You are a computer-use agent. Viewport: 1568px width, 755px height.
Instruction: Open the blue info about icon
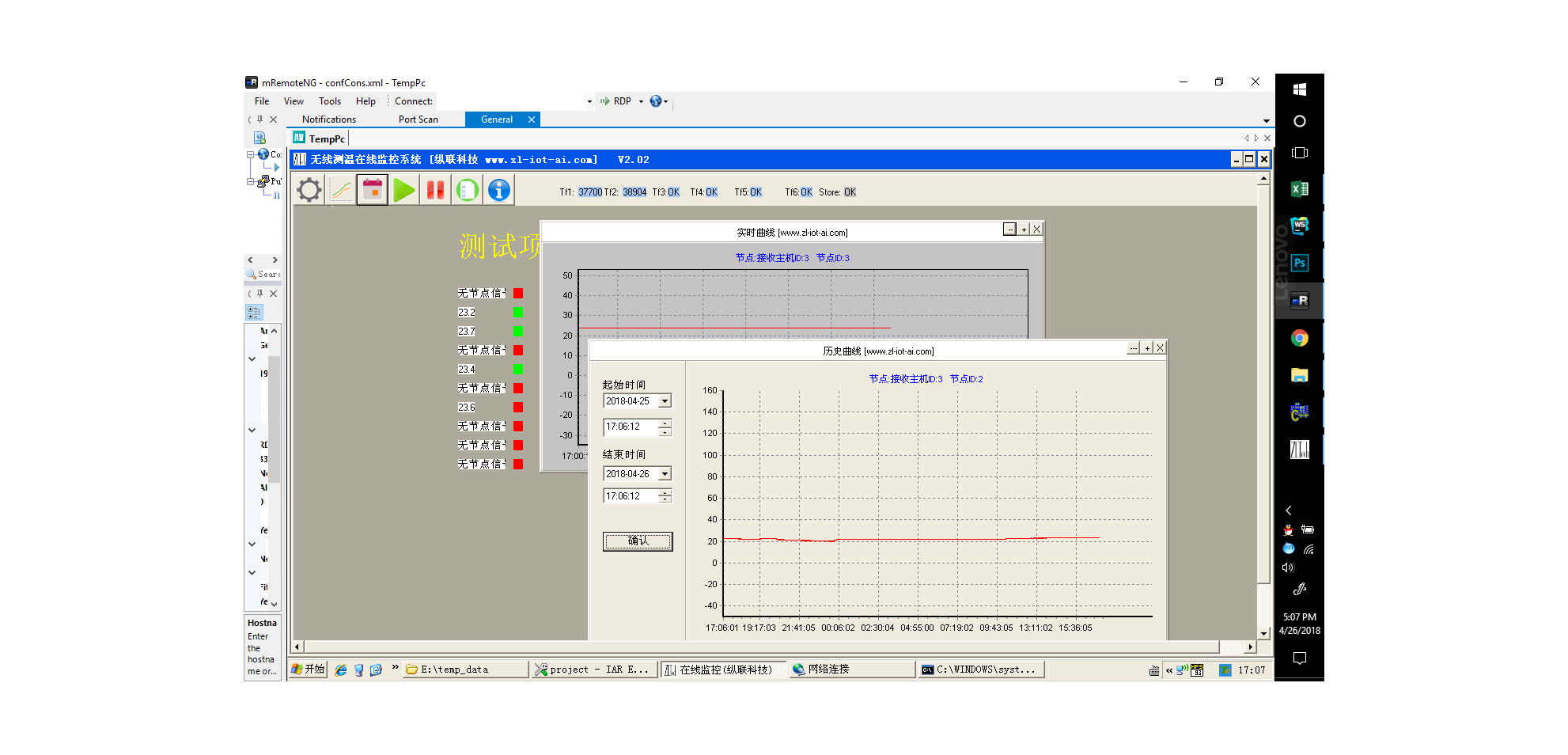coord(499,190)
